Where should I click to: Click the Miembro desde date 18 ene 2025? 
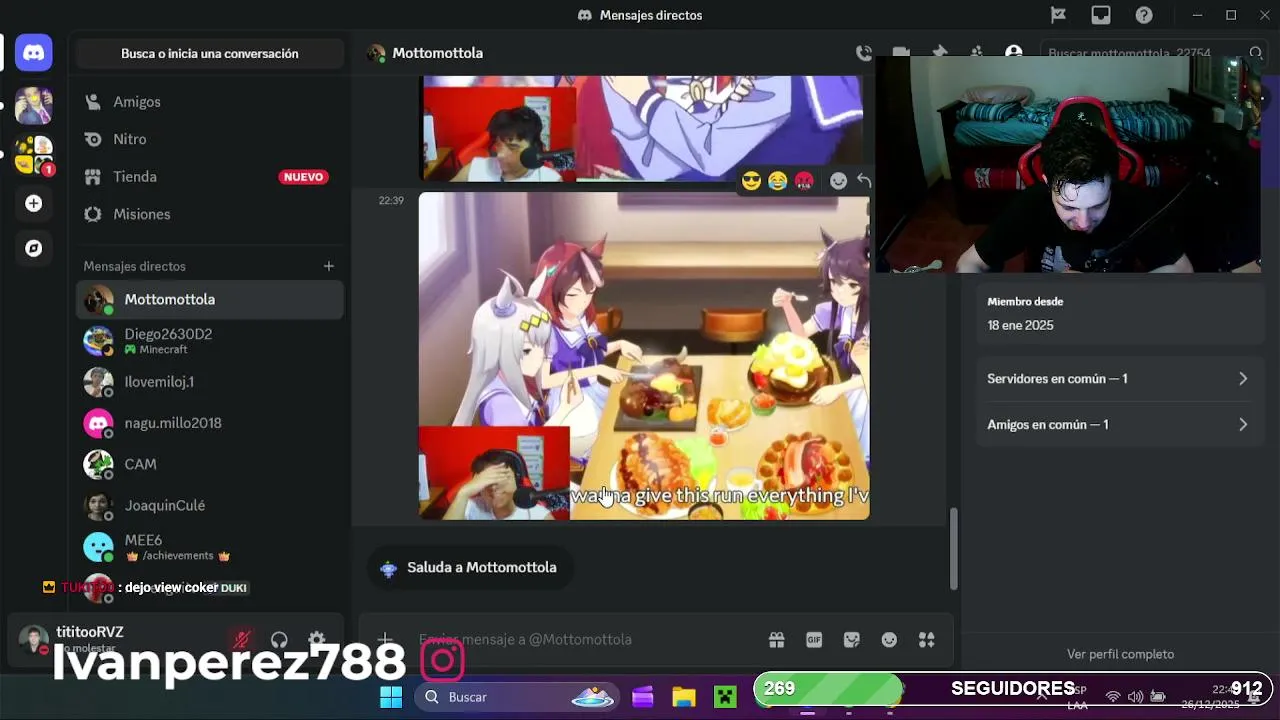1020,325
